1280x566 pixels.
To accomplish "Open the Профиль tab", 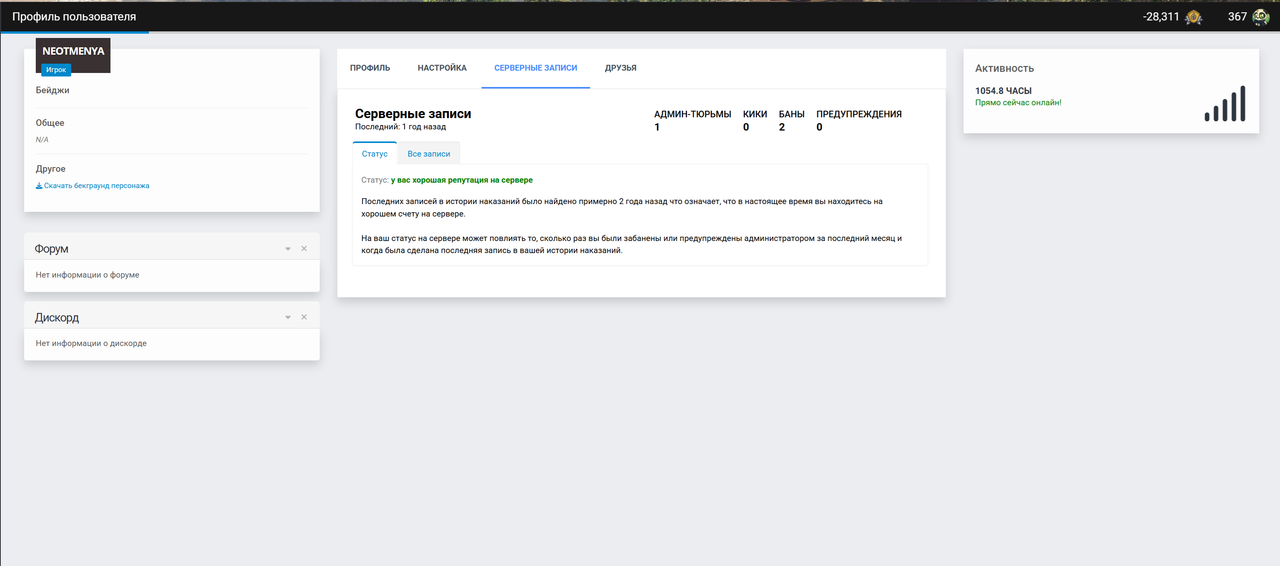I will click(370, 68).
